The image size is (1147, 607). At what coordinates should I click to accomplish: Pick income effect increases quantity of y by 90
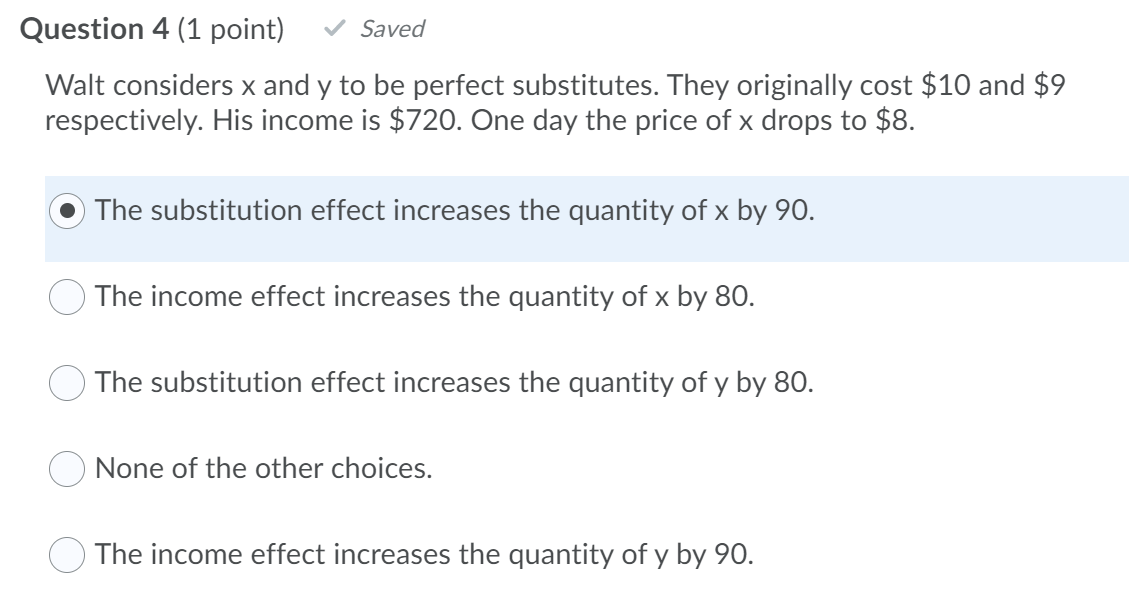(x=64, y=553)
